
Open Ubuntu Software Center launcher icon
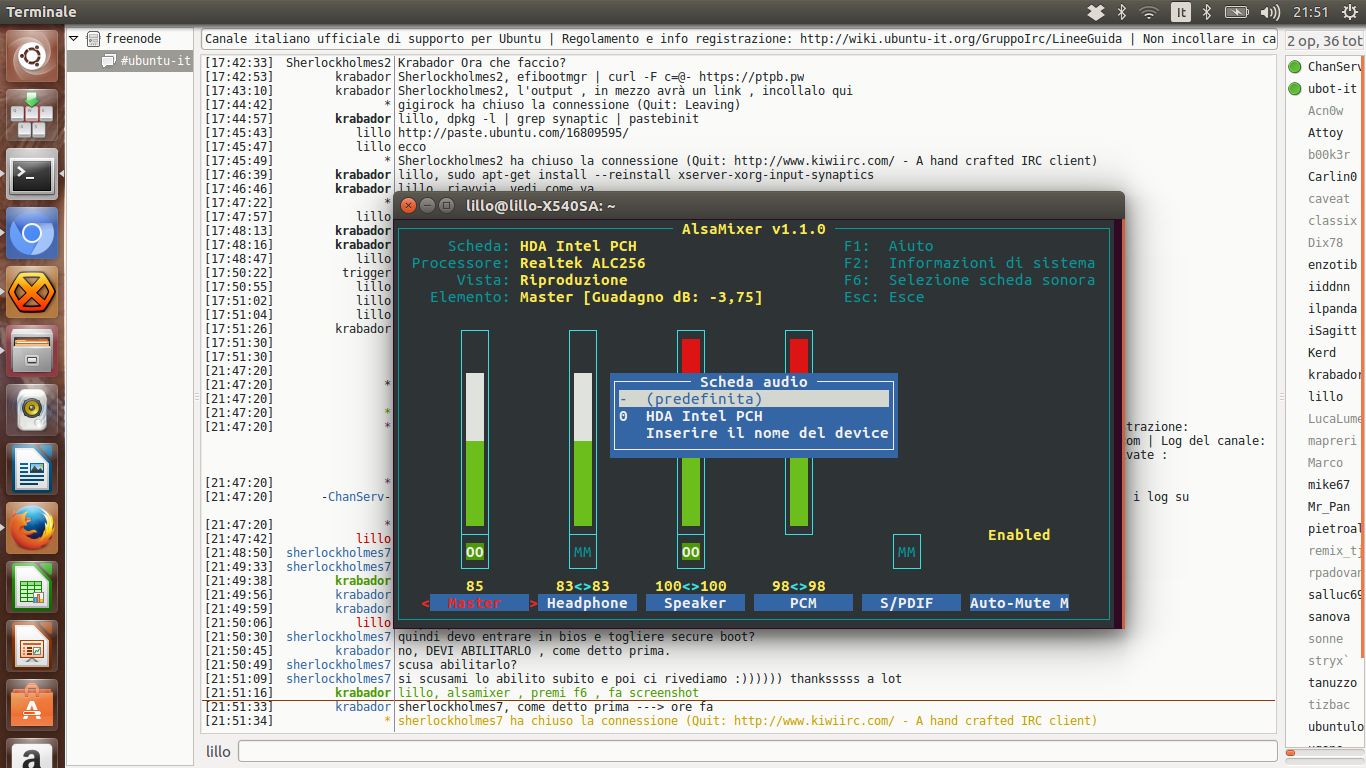tap(32, 705)
